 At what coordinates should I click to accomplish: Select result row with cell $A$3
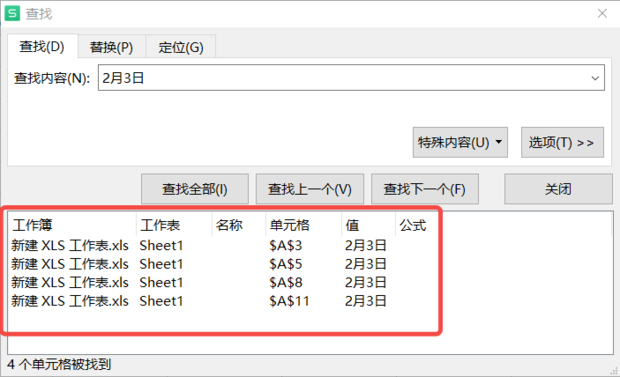(x=310, y=246)
